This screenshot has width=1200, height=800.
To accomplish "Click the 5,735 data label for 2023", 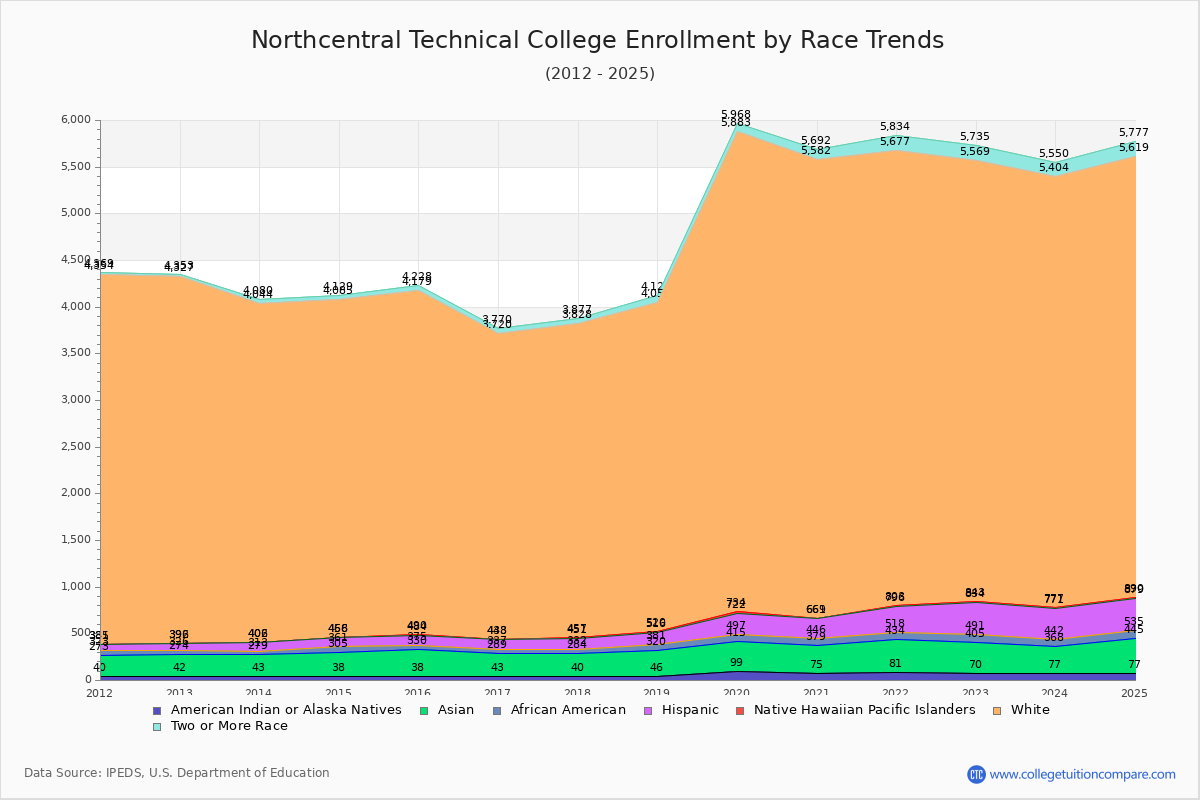I will point(975,137).
